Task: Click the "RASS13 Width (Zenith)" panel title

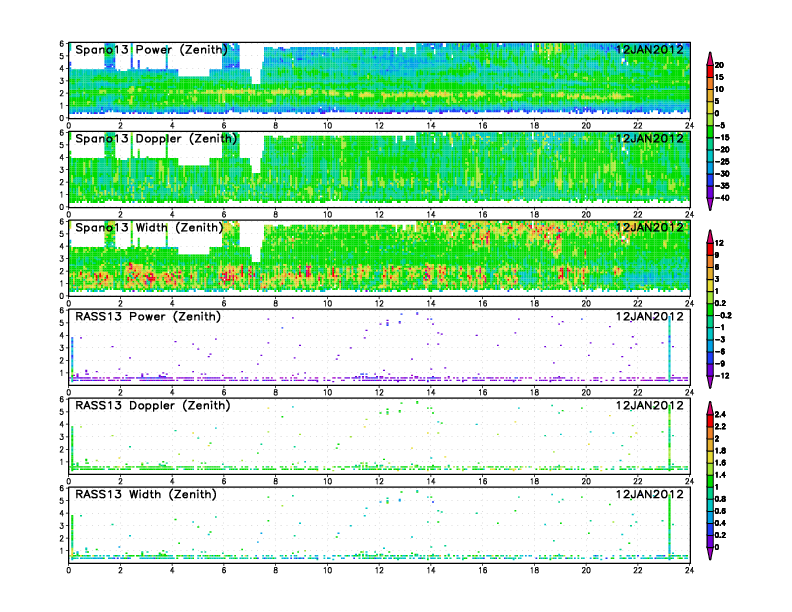Action: [x=146, y=494]
